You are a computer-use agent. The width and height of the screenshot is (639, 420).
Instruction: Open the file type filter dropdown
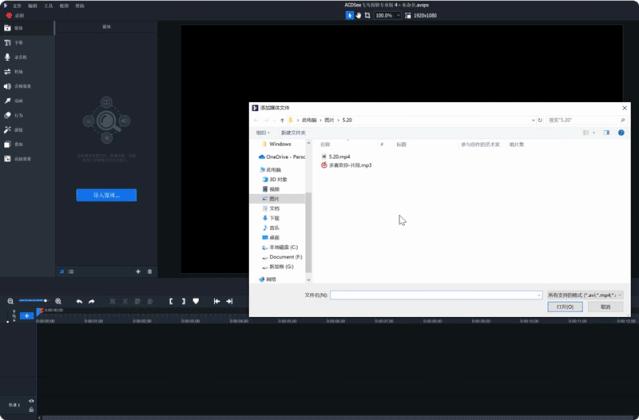pyautogui.click(x=585, y=295)
